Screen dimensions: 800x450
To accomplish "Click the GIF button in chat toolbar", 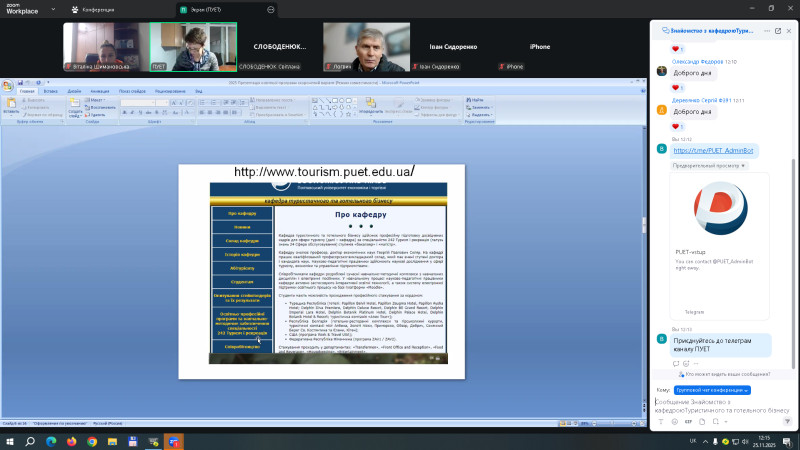I will [688, 423].
